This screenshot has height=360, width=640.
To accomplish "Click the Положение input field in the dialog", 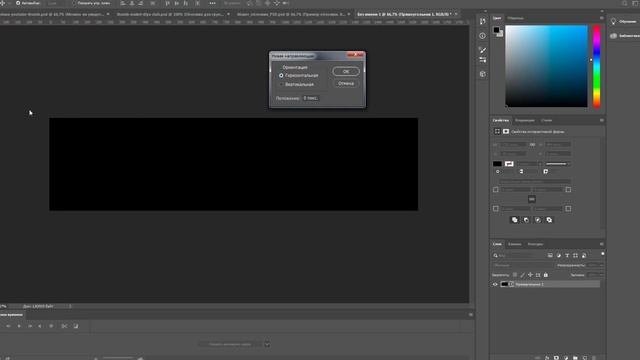I will coord(311,98).
